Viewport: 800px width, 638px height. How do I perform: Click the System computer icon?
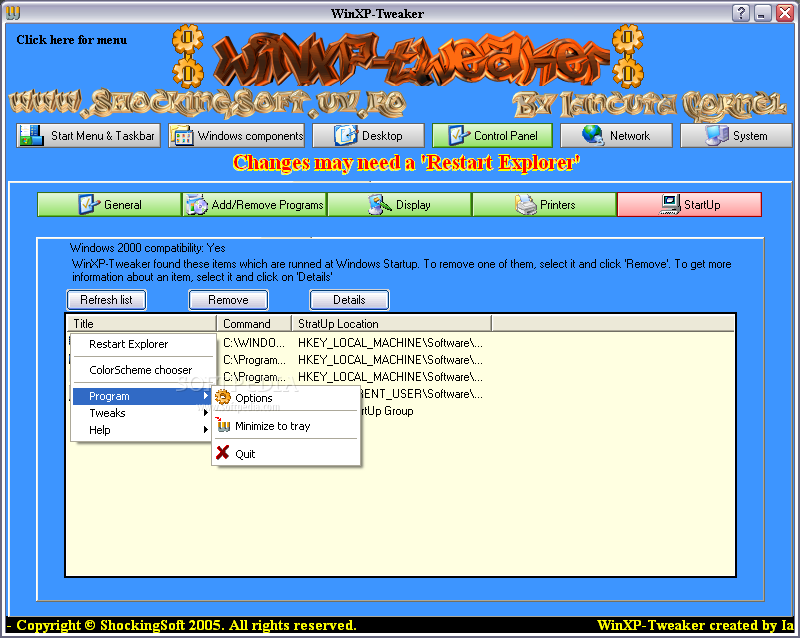pyautogui.click(x=717, y=135)
